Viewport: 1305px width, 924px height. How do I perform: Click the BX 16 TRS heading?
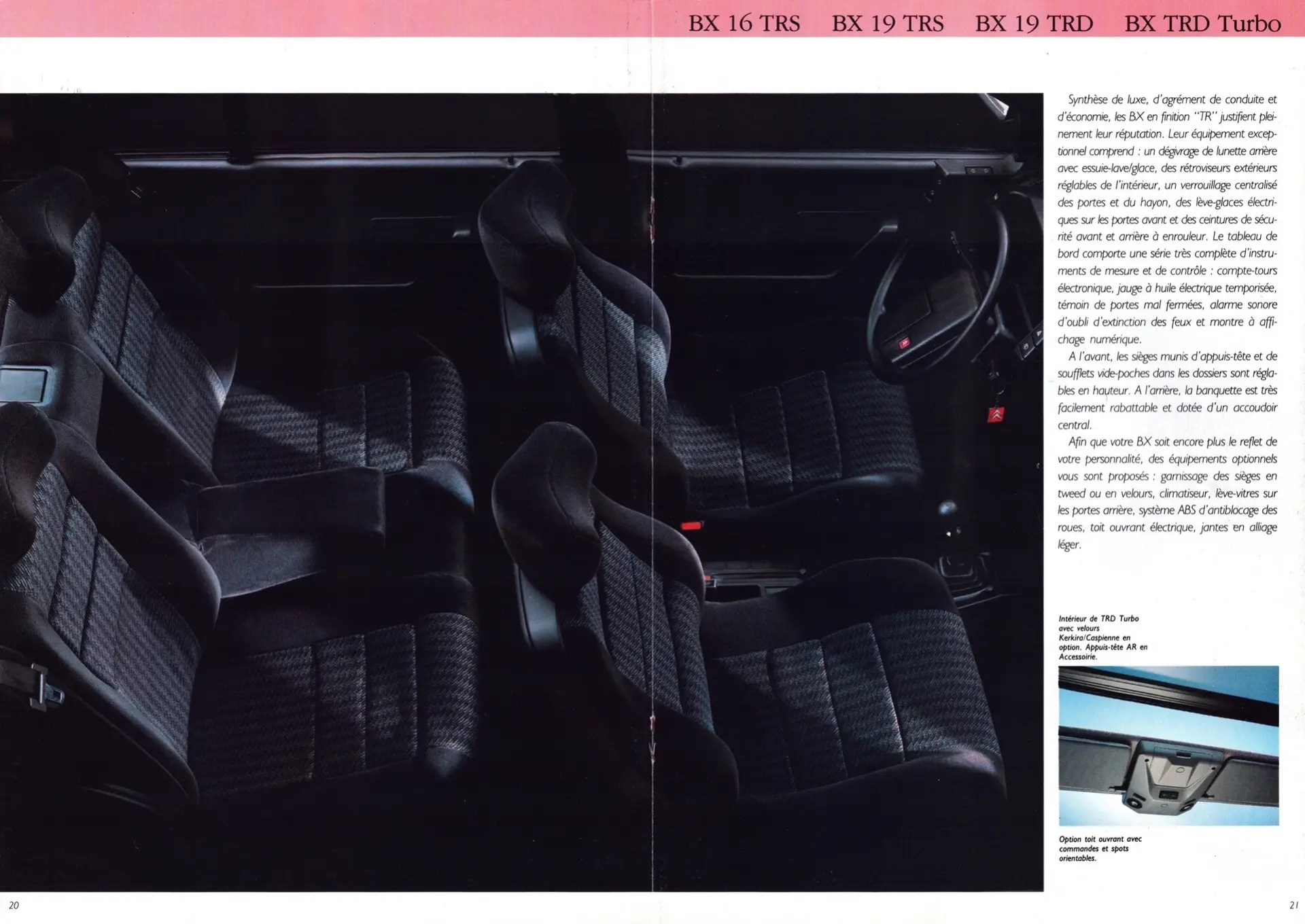(x=744, y=23)
